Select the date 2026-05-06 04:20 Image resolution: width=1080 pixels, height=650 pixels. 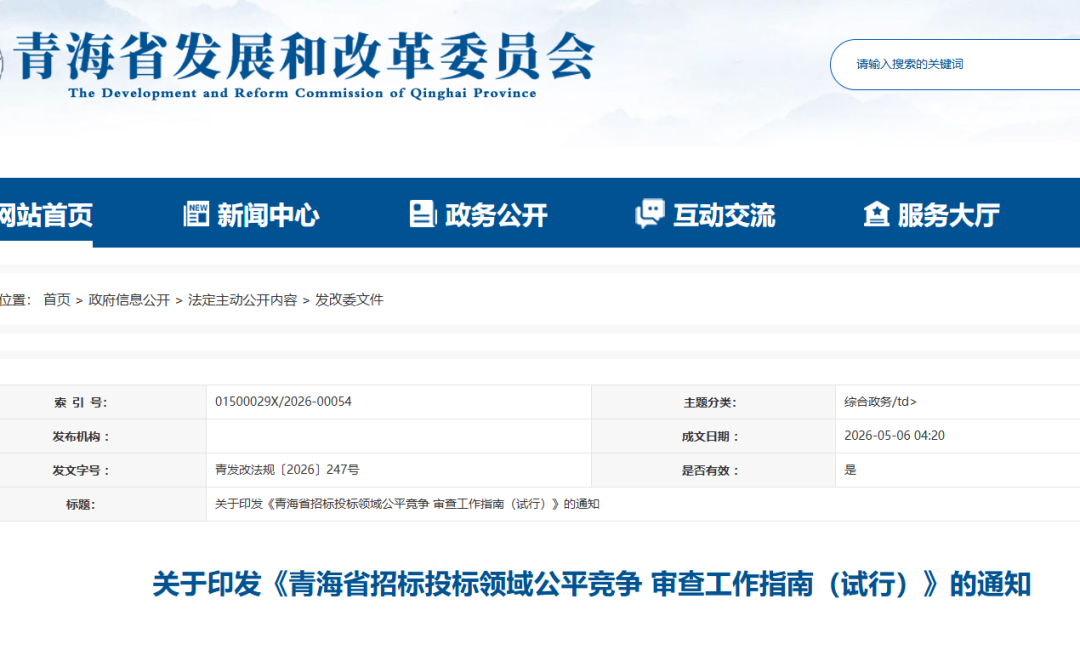(894, 436)
